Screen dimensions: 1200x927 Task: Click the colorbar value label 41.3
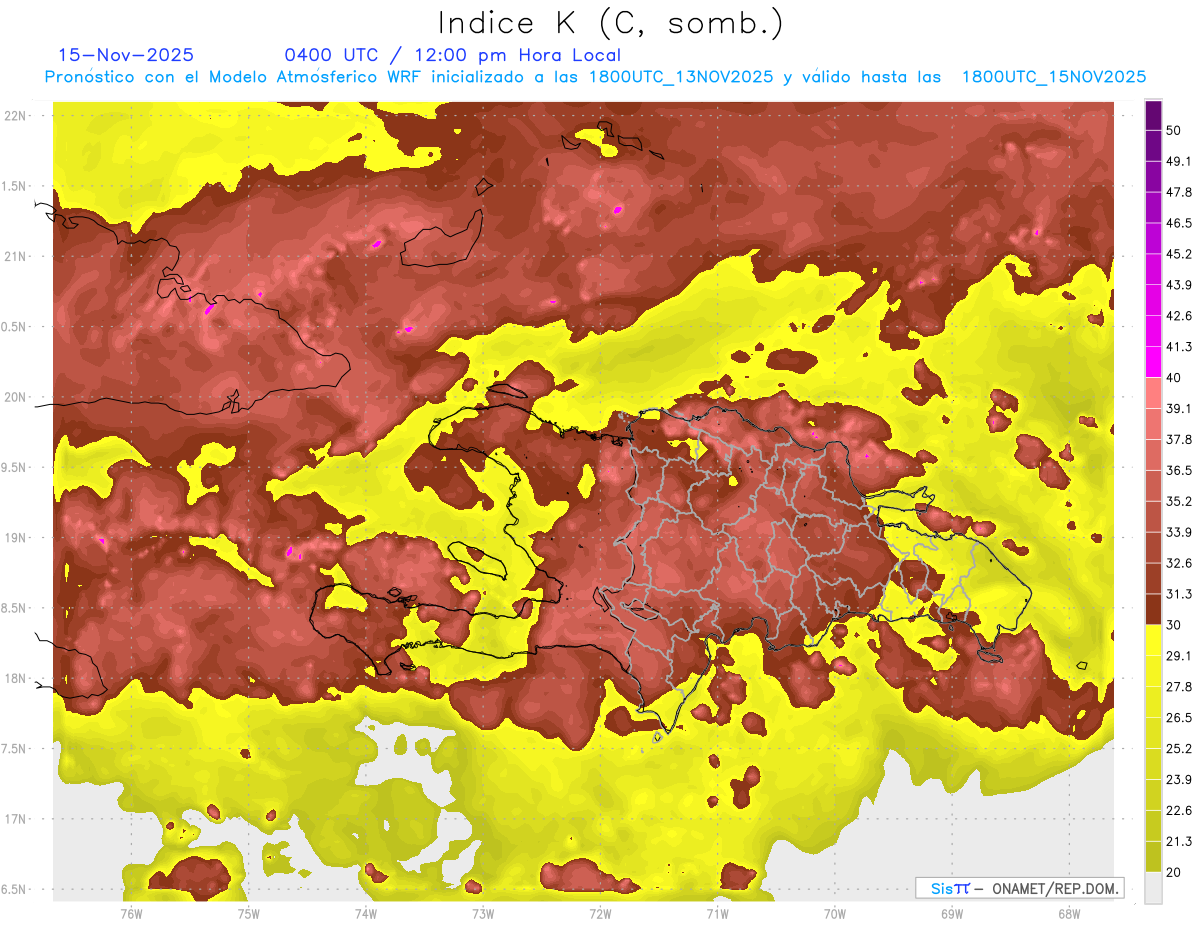[1178, 347]
